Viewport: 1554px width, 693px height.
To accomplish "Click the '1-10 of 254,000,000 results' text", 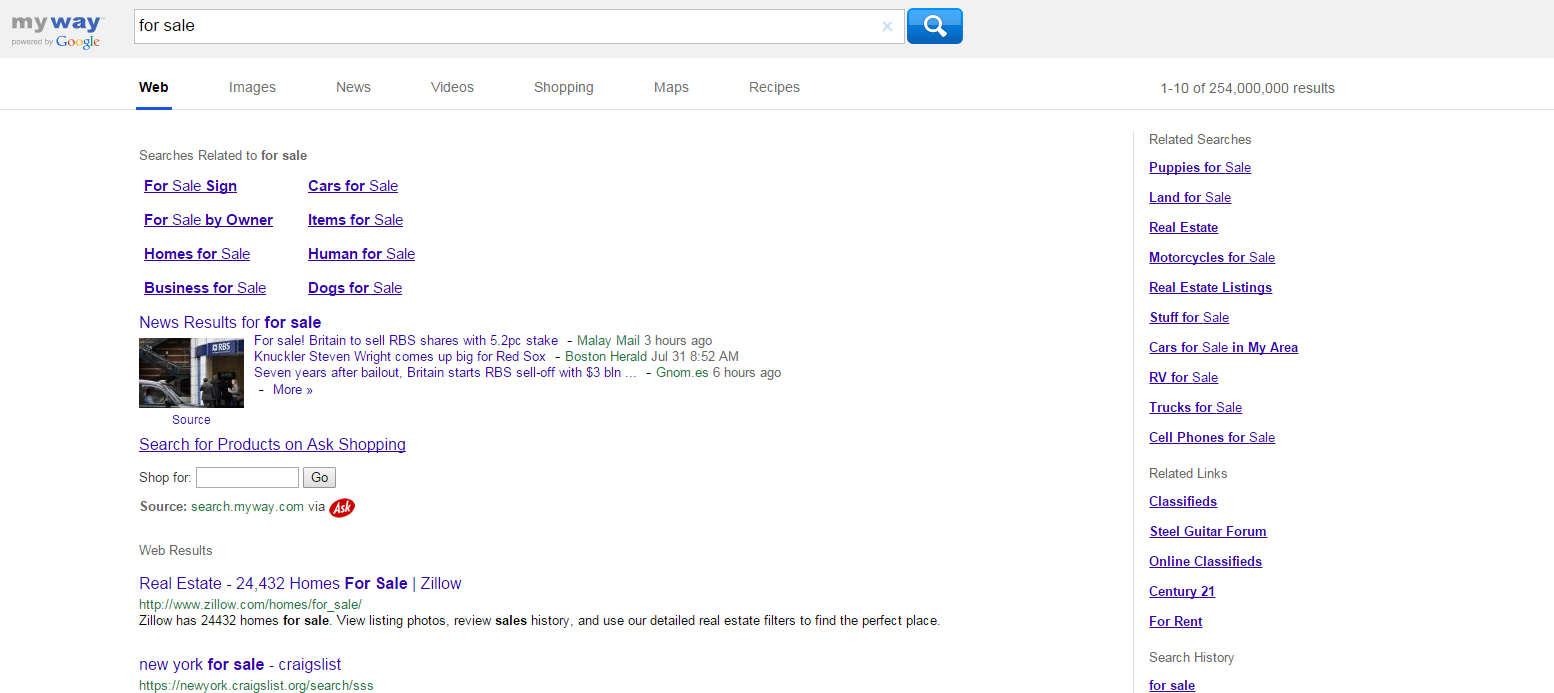I will (x=1247, y=88).
